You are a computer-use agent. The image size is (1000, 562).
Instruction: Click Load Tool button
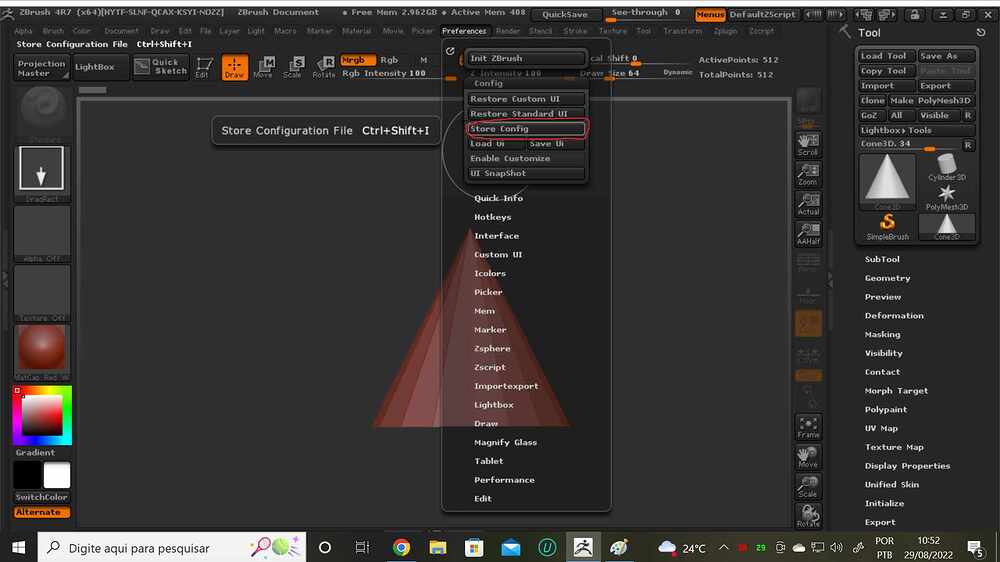[x=886, y=56]
